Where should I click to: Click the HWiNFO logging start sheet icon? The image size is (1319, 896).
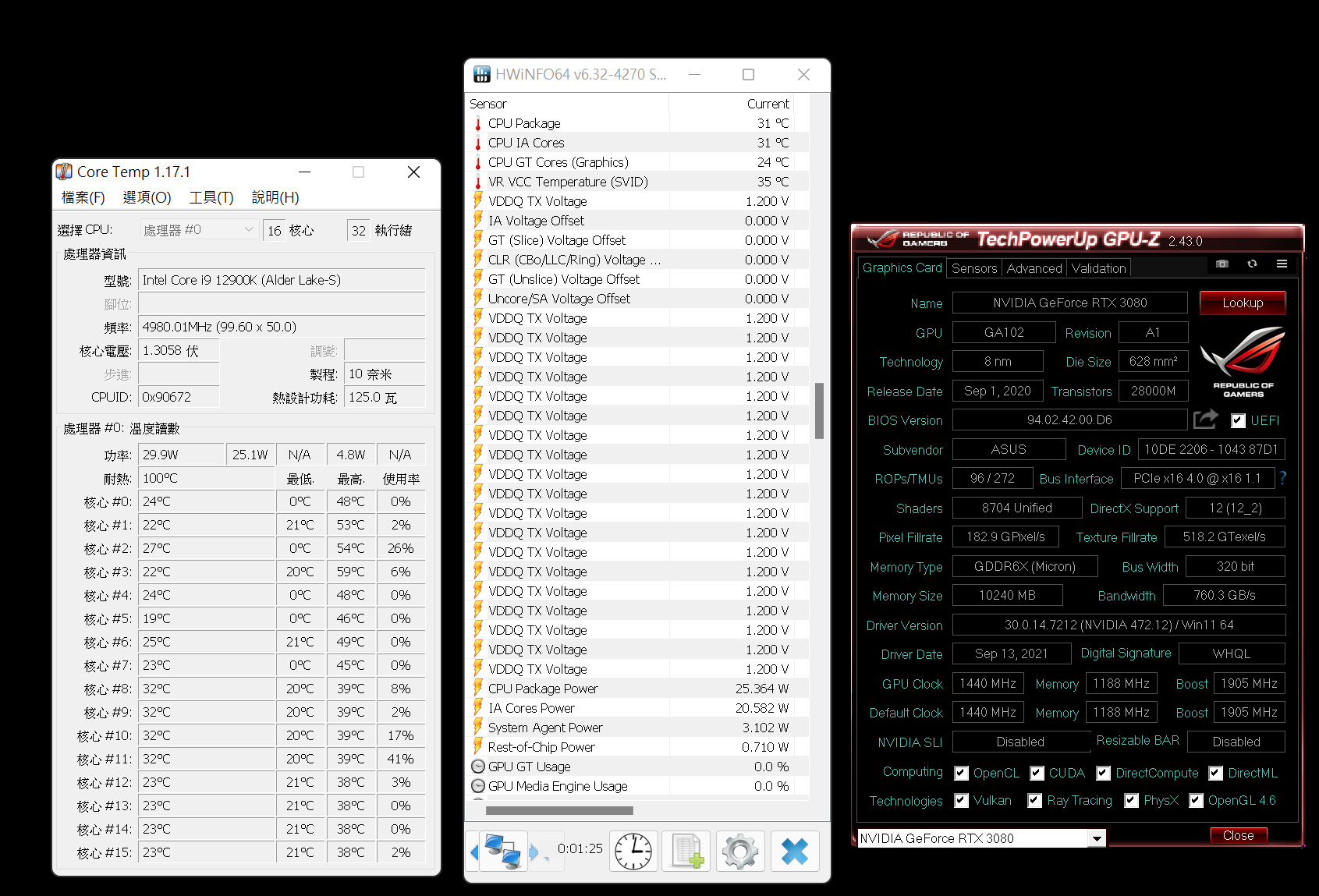687,851
